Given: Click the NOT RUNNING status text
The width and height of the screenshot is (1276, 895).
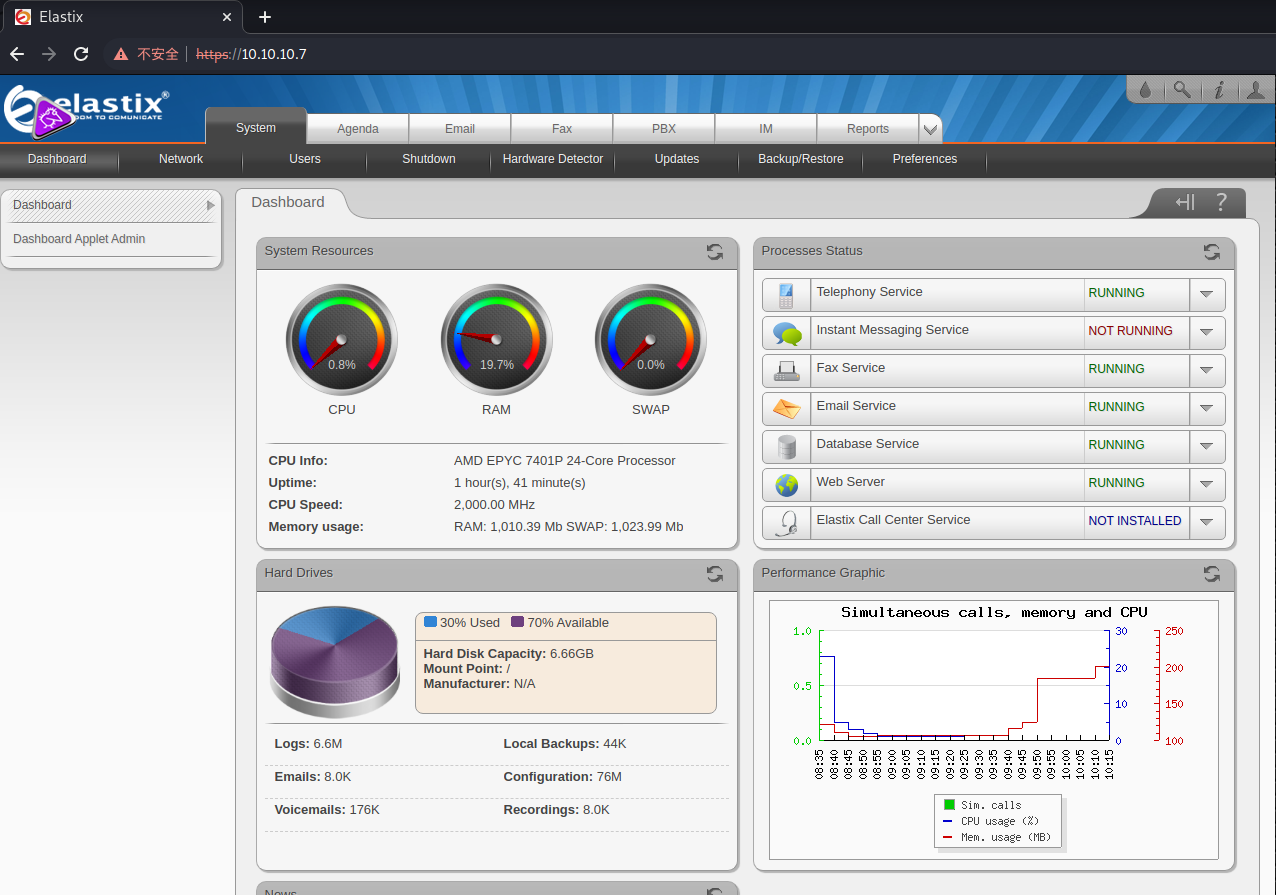Looking at the screenshot, I should [1130, 331].
